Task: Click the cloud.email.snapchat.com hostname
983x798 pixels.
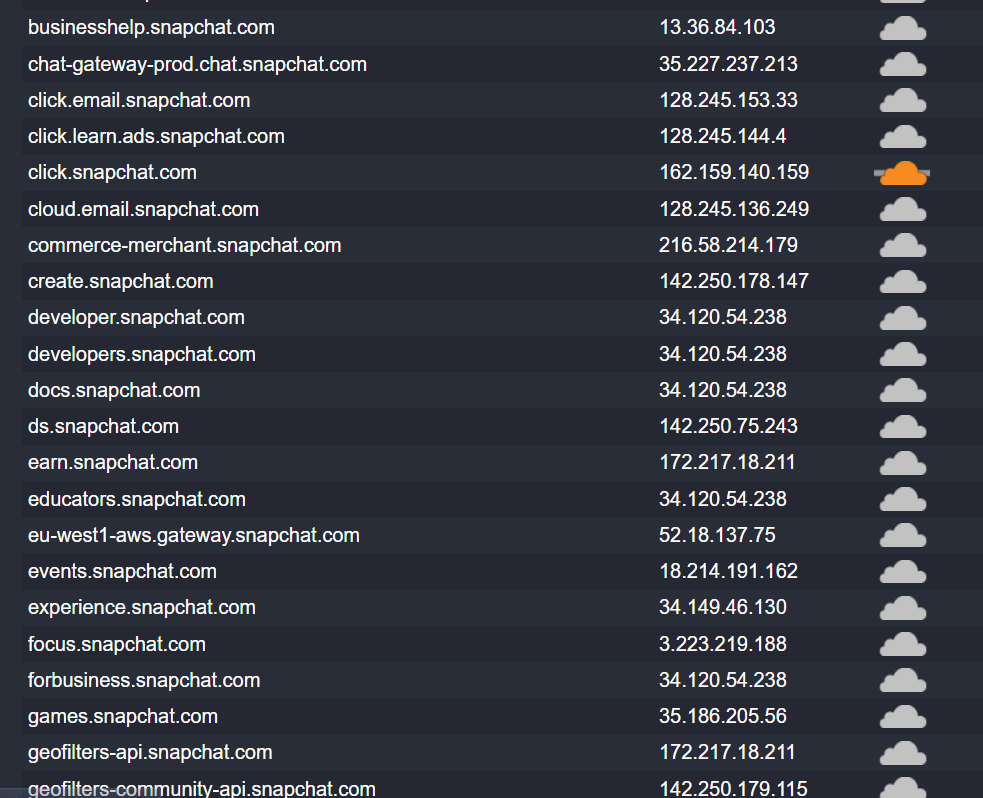Action: pos(144,209)
